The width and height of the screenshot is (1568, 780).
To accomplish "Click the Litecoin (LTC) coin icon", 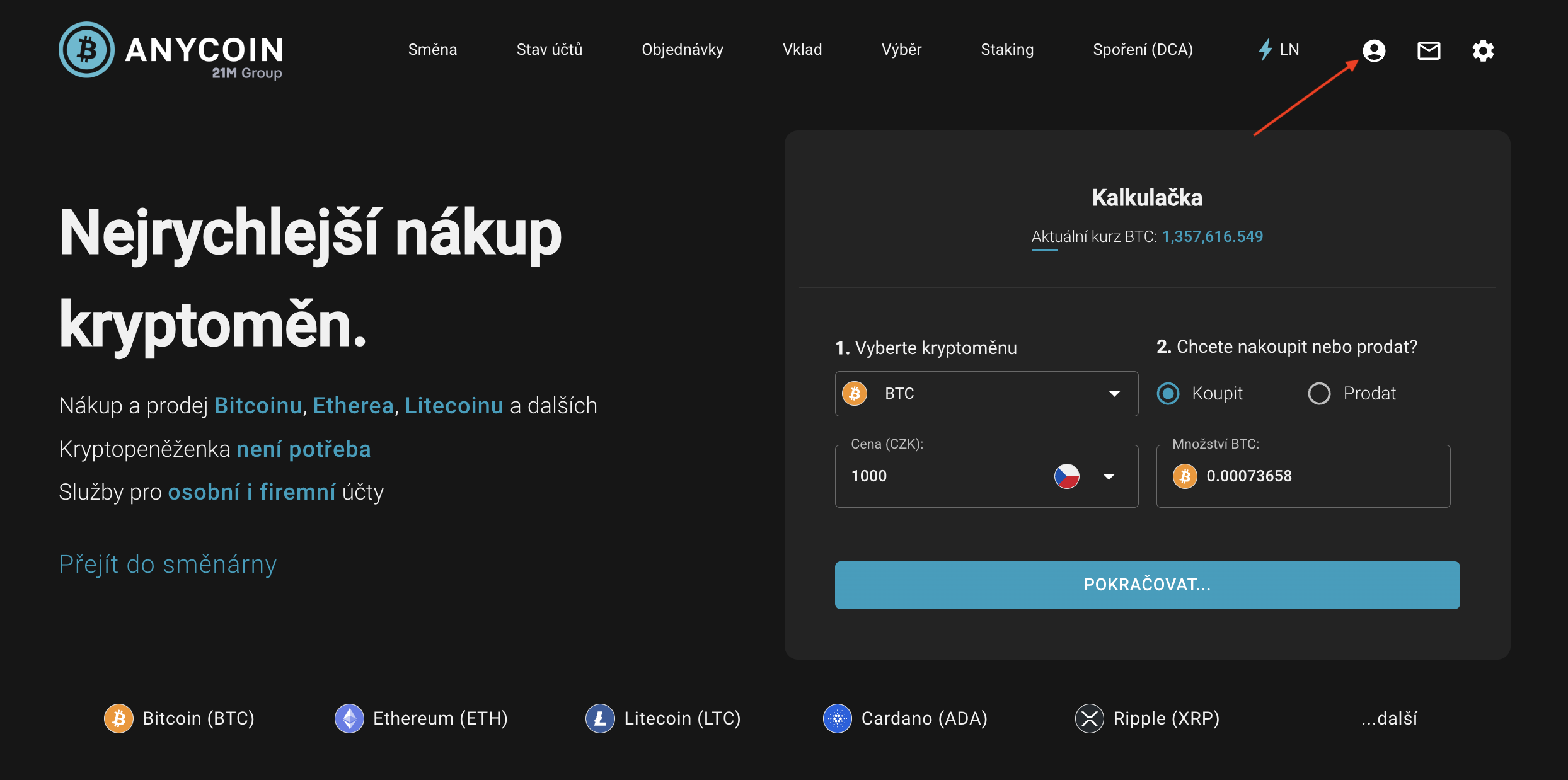I will point(600,718).
